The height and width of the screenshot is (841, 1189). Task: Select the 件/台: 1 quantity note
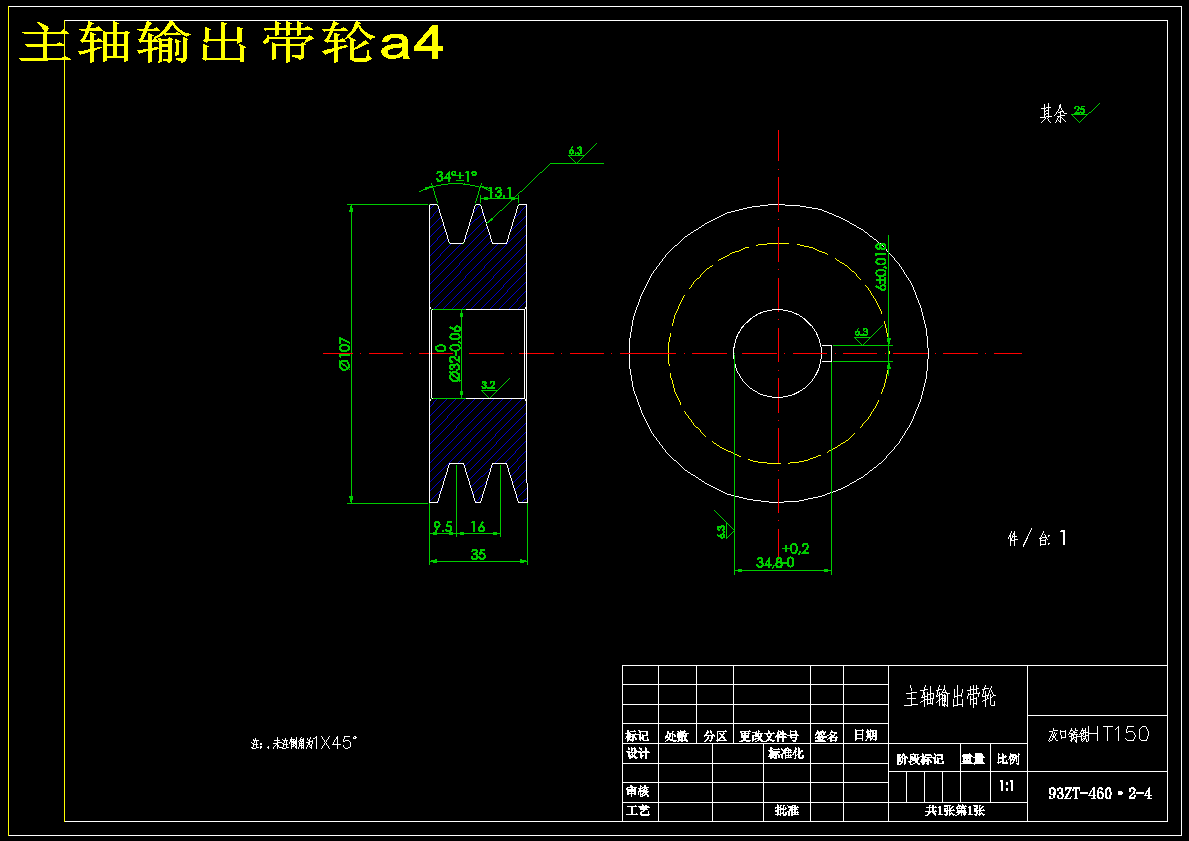click(1037, 538)
